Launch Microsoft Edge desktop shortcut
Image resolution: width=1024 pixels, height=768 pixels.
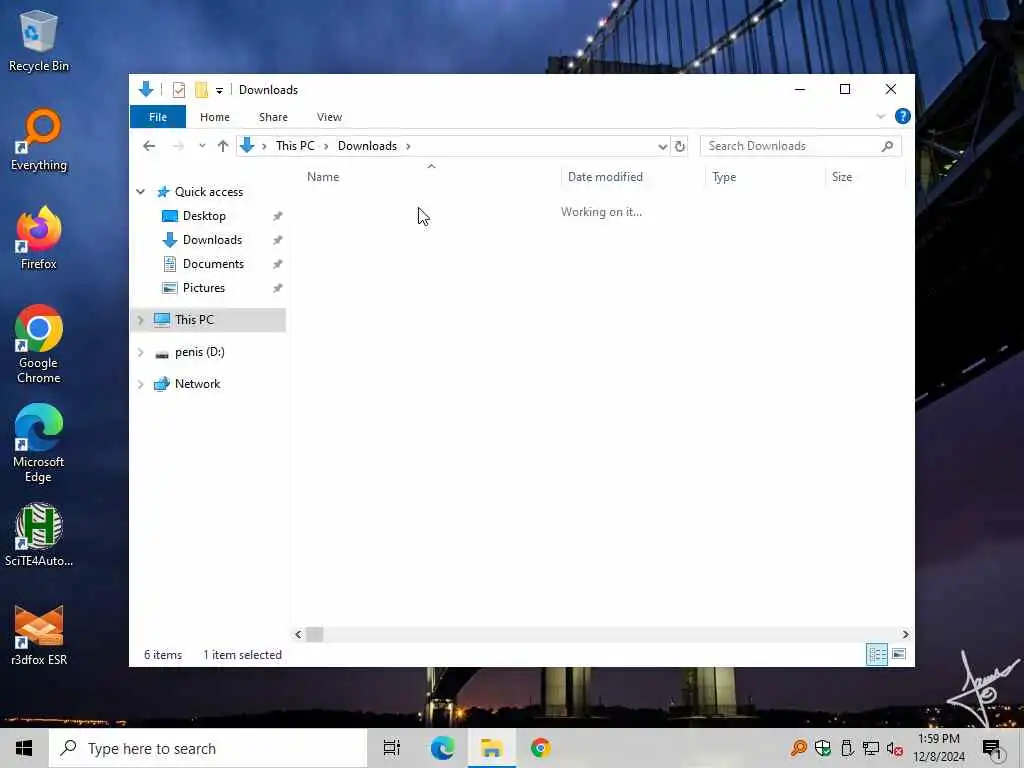click(39, 443)
